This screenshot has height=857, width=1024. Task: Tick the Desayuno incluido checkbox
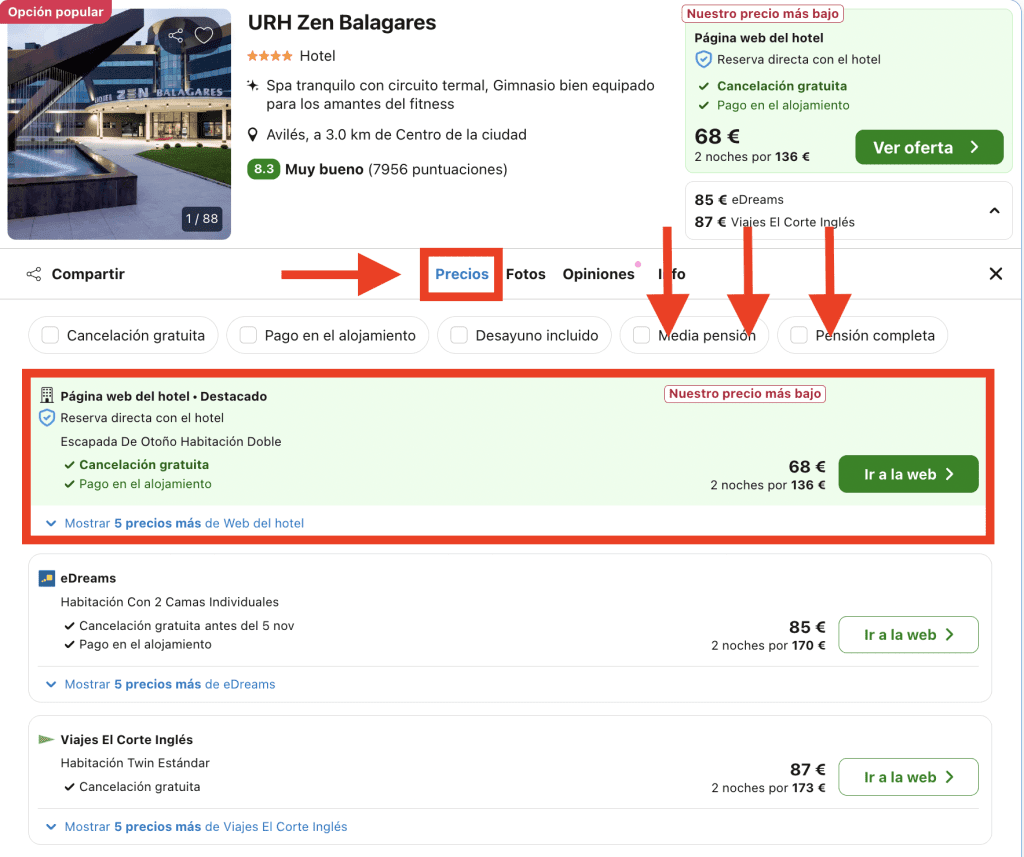[459, 336]
